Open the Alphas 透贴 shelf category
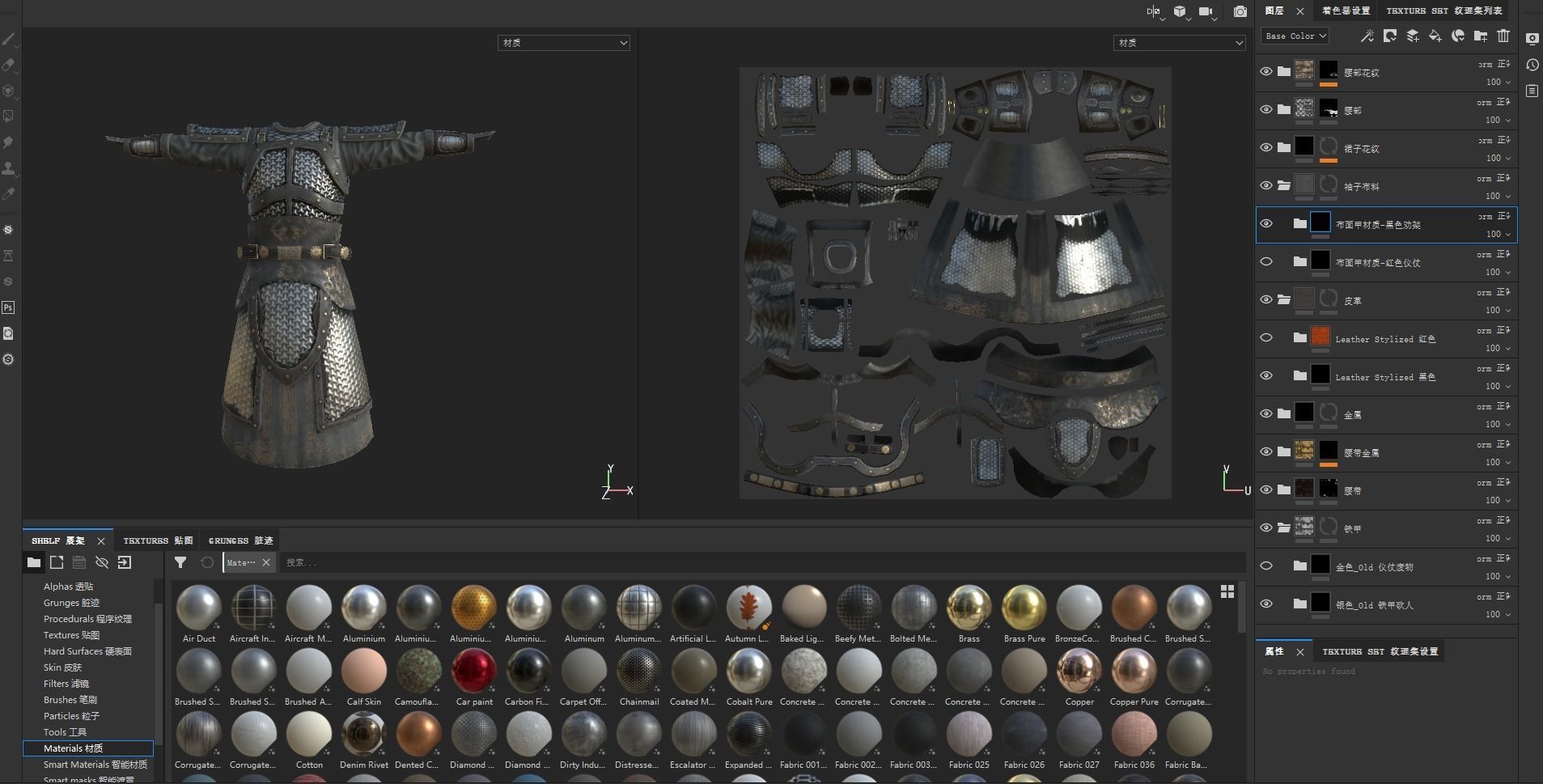This screenshot has width=1543, height=784. point(68,587)
